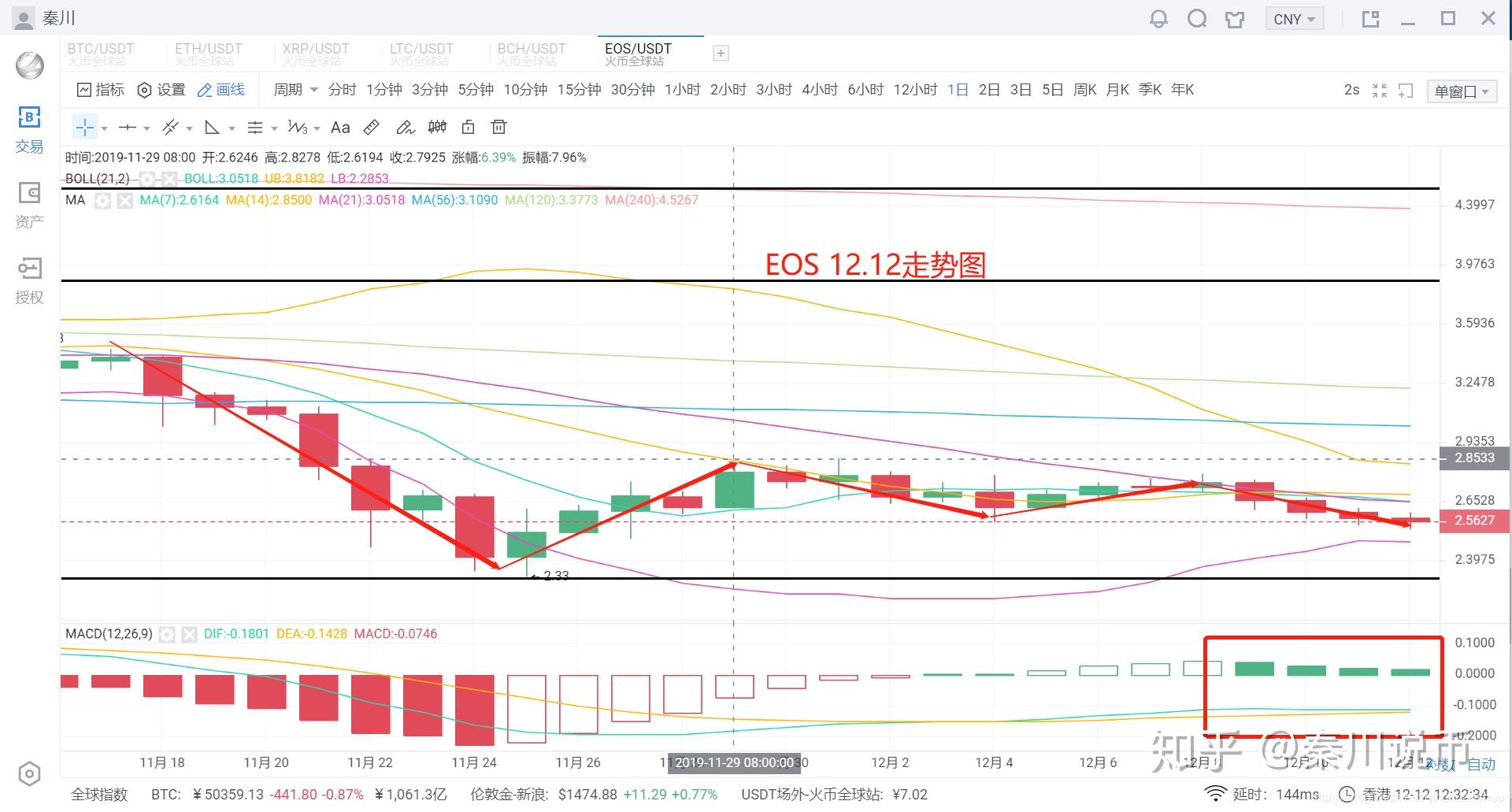The width and height of the screenshot is (1512, 812).
Task: Open the 指标 indicators button
Action: [x=101, y=90]
